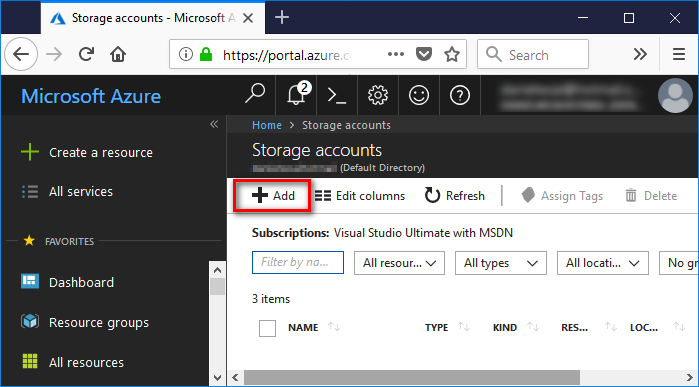This screenshot has height=387, width=699.
Task: Click Assign Tags
Action: point(562,196)
